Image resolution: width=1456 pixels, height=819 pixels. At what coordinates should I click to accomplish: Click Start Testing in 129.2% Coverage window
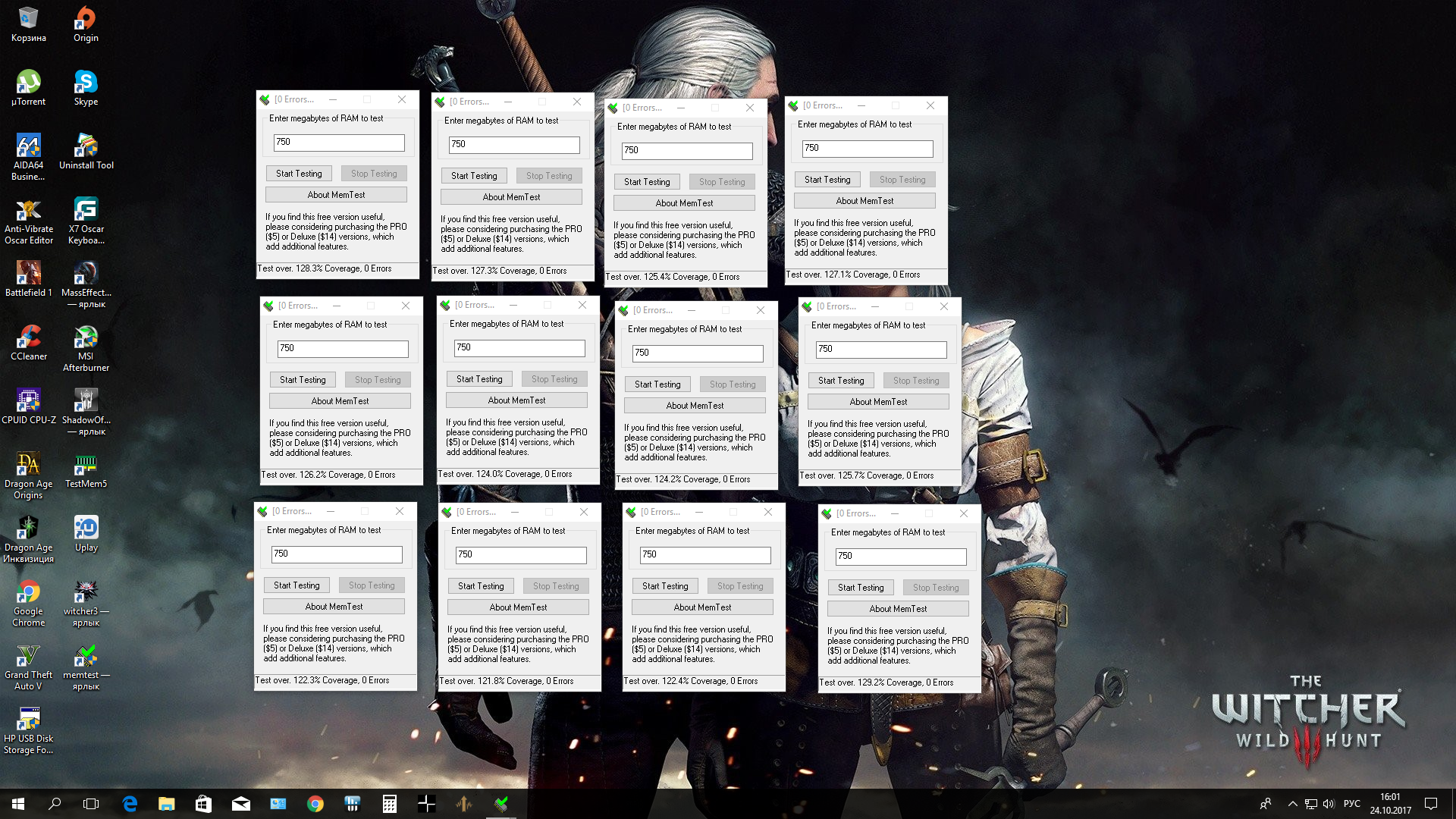click(x=860, y=588)
